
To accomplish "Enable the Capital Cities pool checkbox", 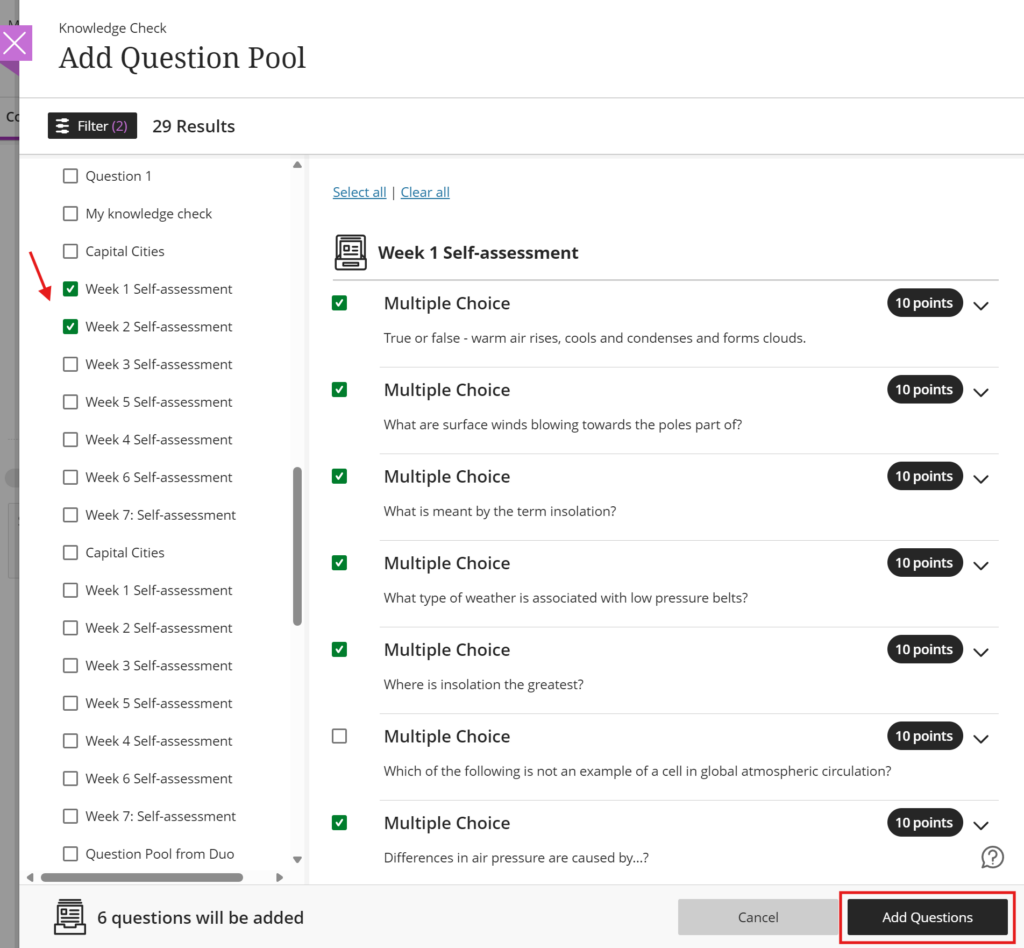I will [x=70, y=251].
